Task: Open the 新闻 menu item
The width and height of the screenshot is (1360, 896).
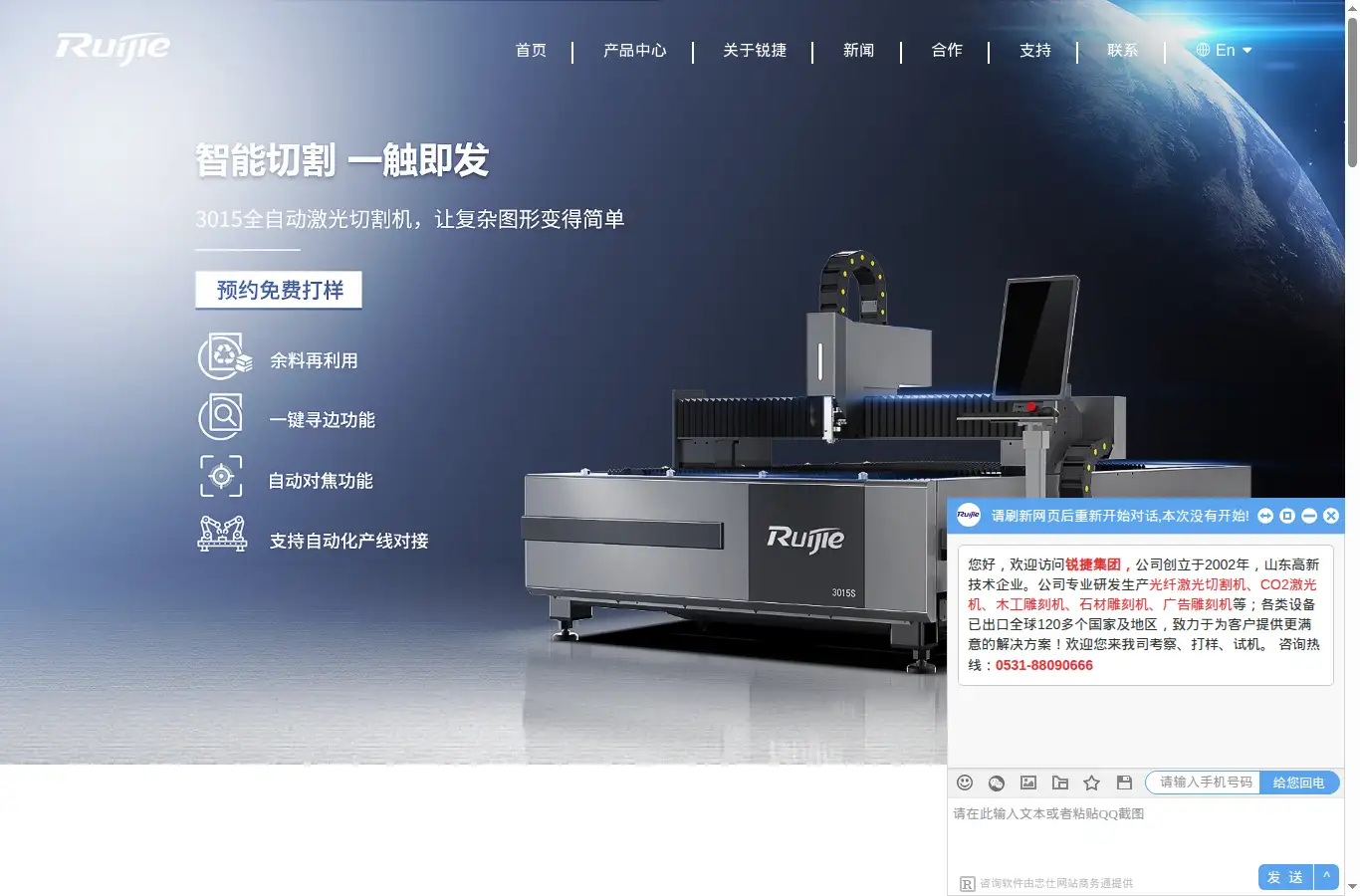Action: click(858, 50)
